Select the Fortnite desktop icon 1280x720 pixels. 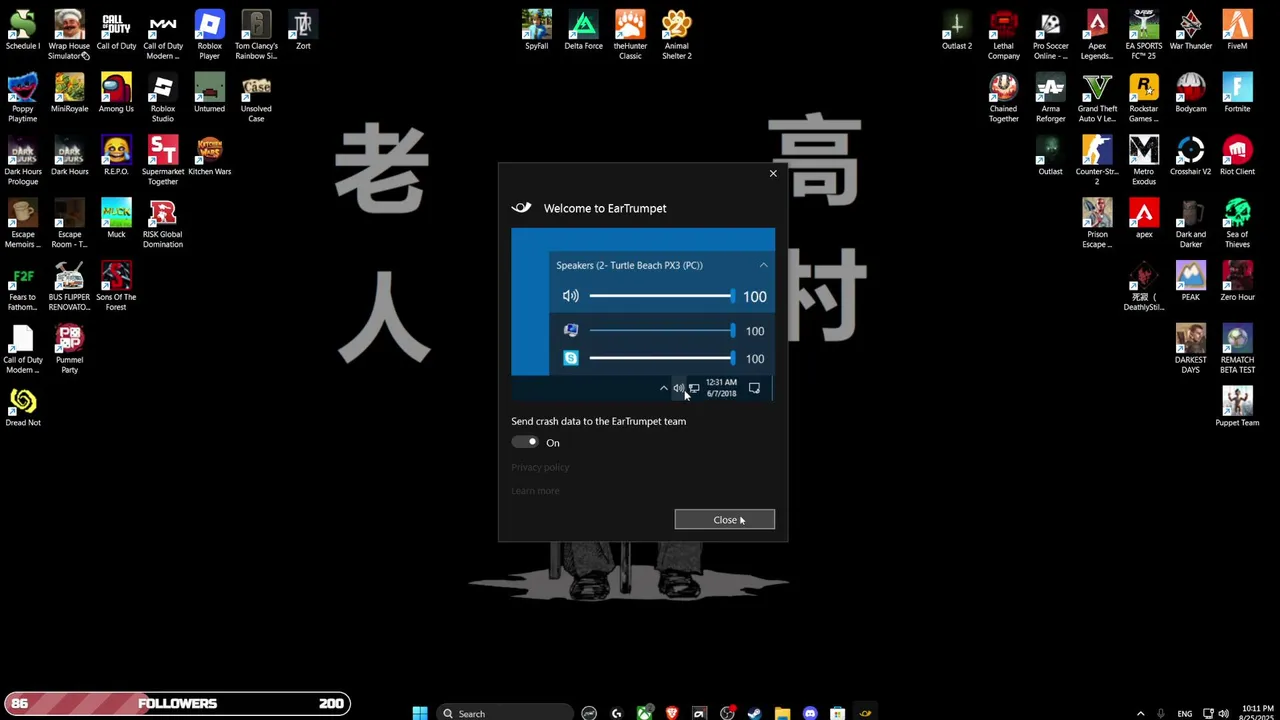1237,93
